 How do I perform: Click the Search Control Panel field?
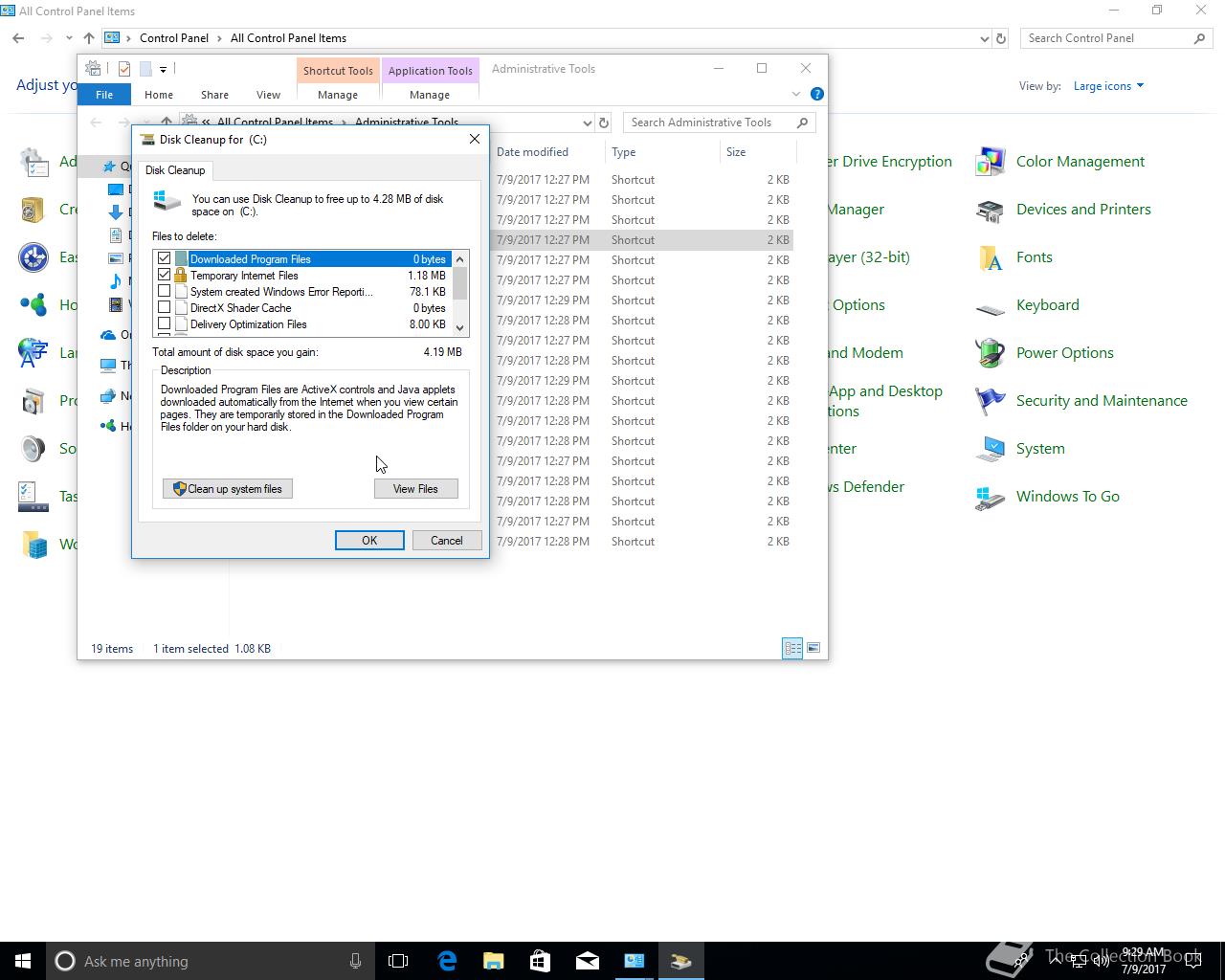tap(1116, 38)
